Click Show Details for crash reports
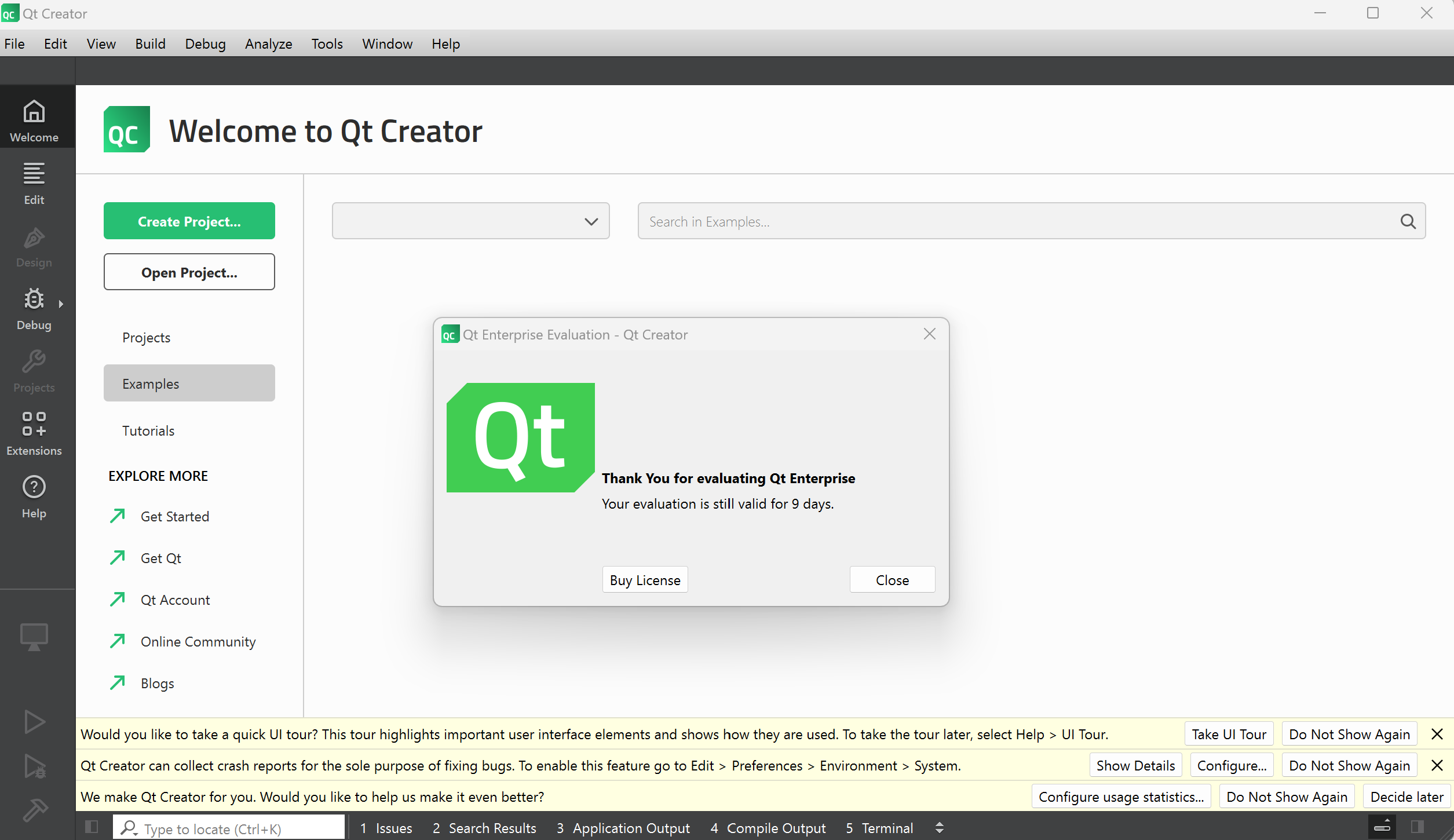This screenshot has height=840, width=1454. pyautogui.click(x=1136, y=765)
